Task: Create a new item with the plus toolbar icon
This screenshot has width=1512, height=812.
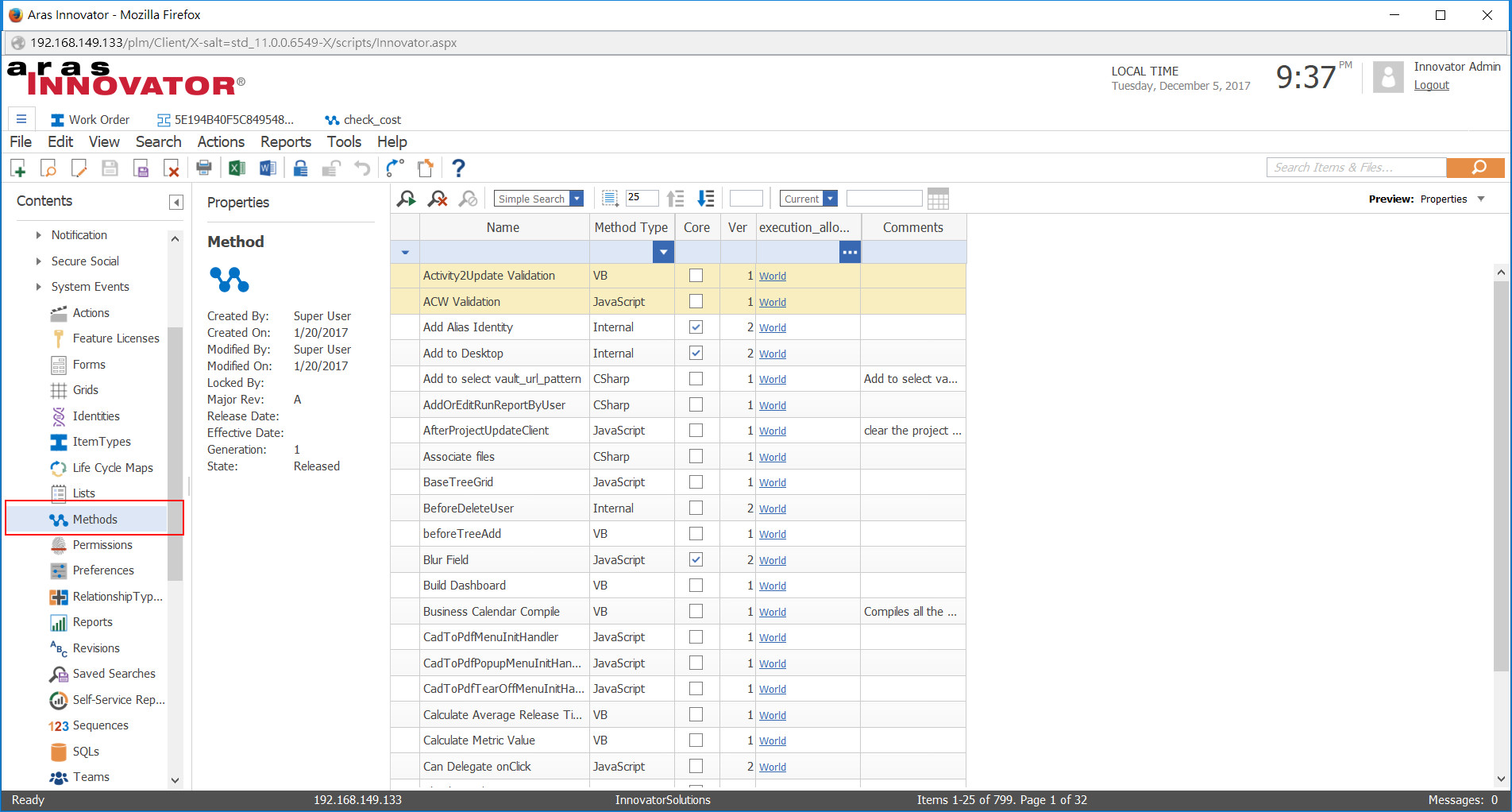Action: pos(18,168)
